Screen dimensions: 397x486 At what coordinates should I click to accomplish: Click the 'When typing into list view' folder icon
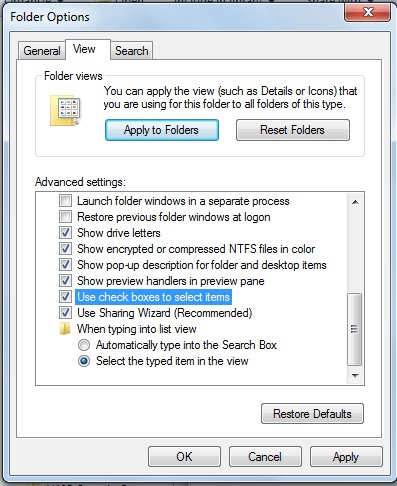[65, 329]
